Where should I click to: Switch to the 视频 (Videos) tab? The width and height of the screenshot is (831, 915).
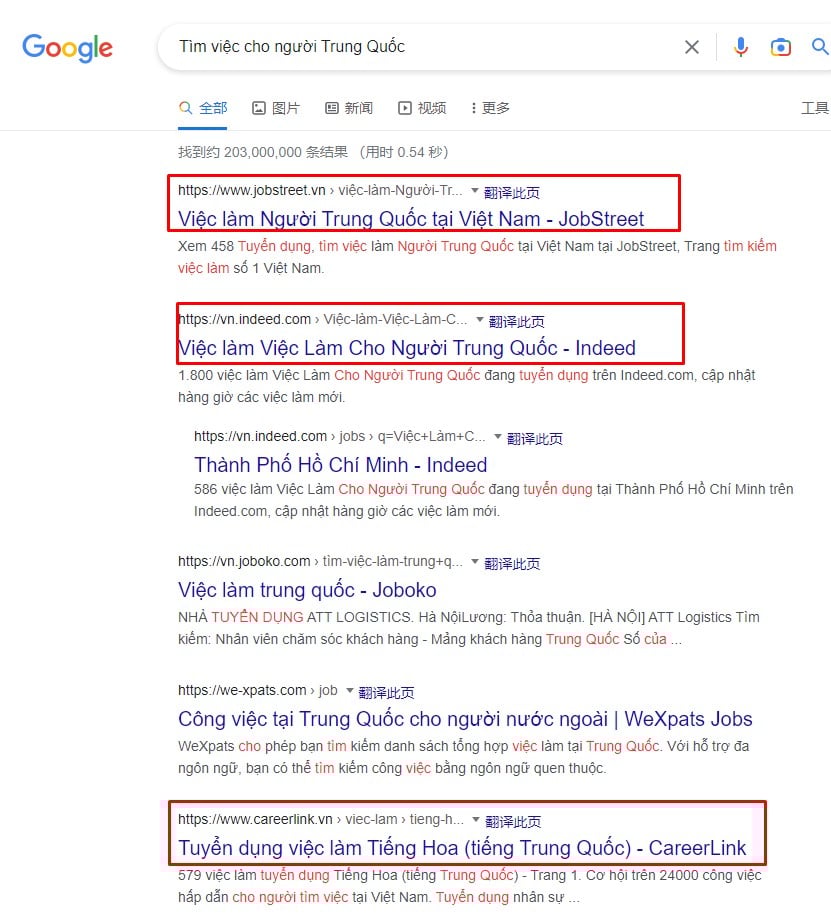point(422,109)
